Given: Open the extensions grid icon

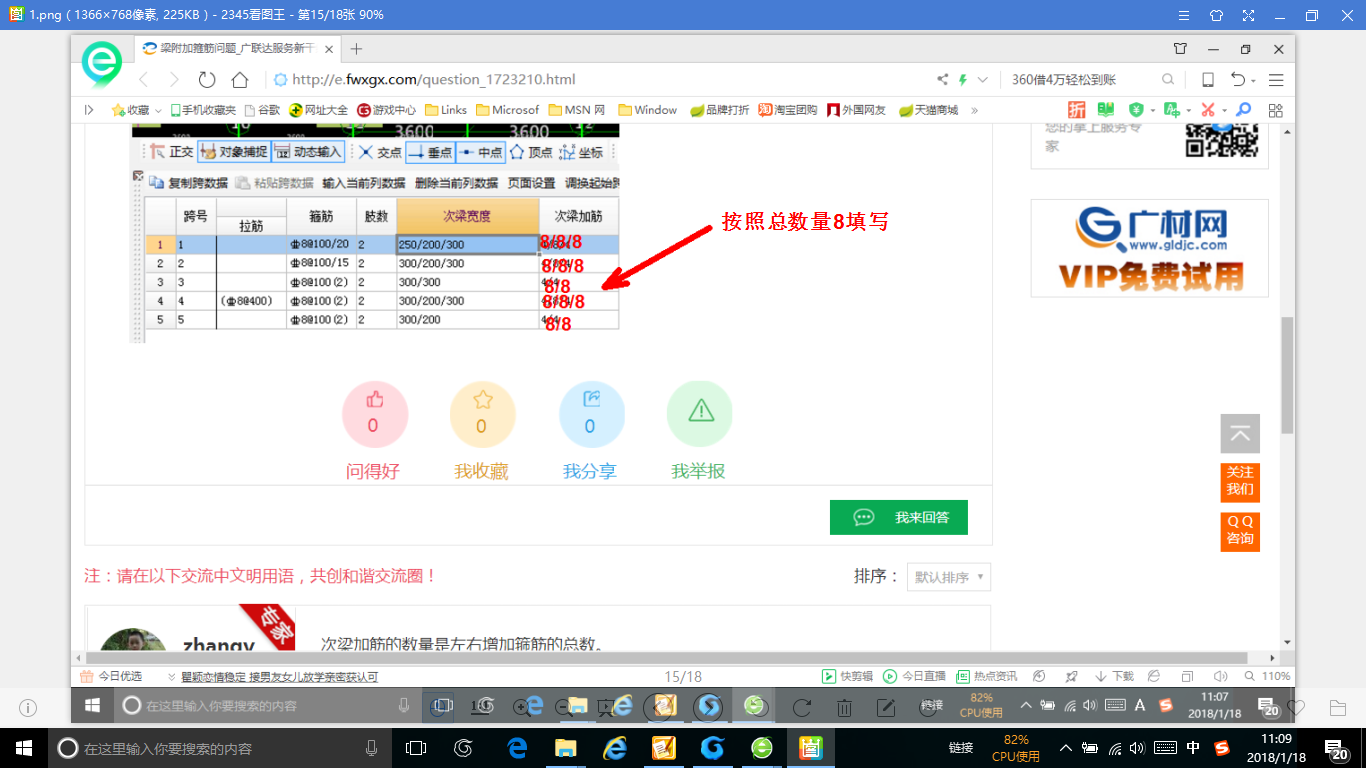Looking at the screenshot, I should (x=1275, y=110).
